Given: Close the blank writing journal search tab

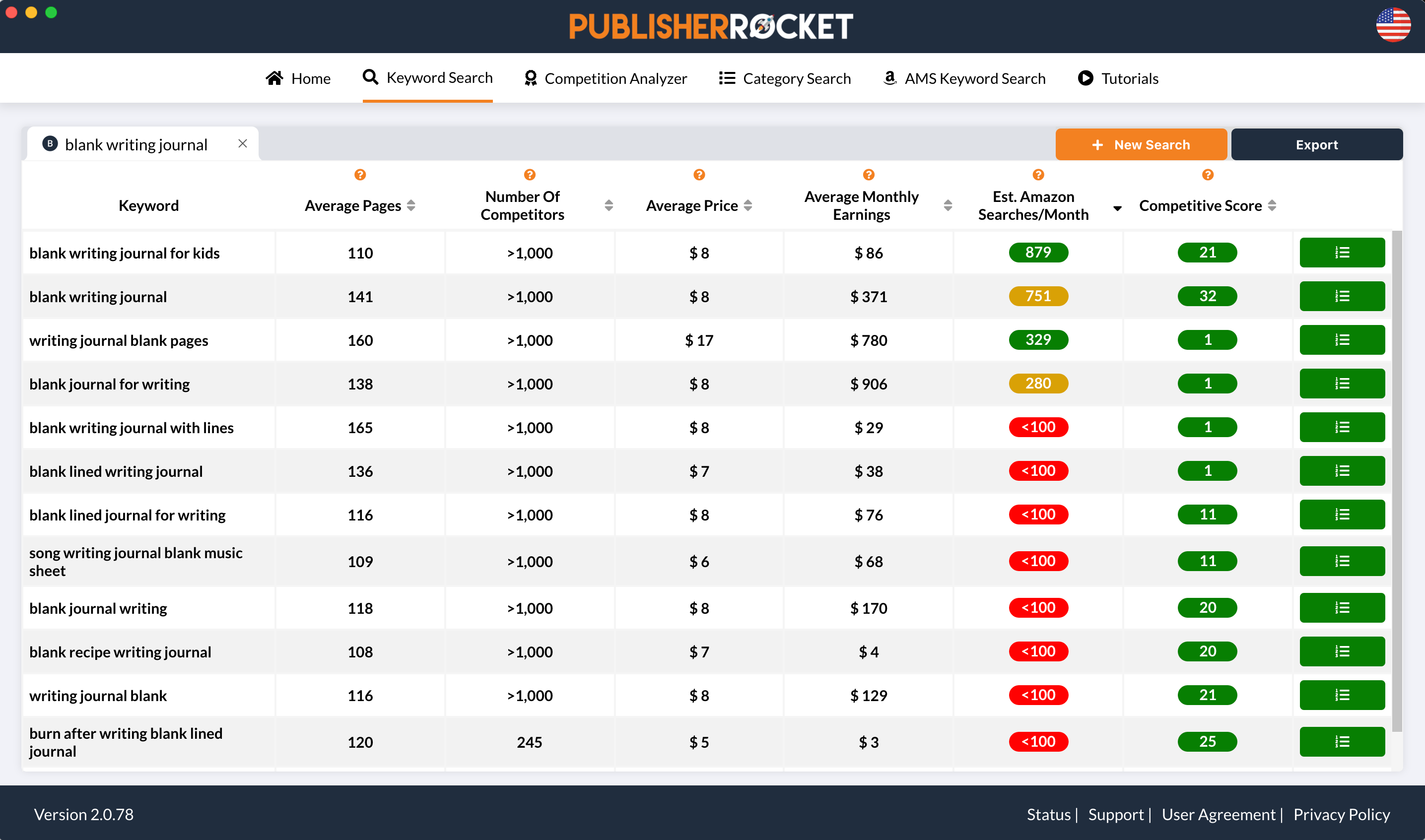Looking at the screenshot, I should 243,144.
